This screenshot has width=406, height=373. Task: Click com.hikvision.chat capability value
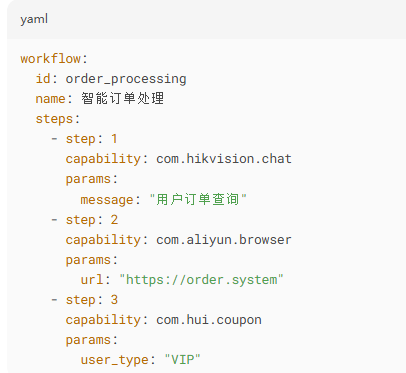[224, 159]
